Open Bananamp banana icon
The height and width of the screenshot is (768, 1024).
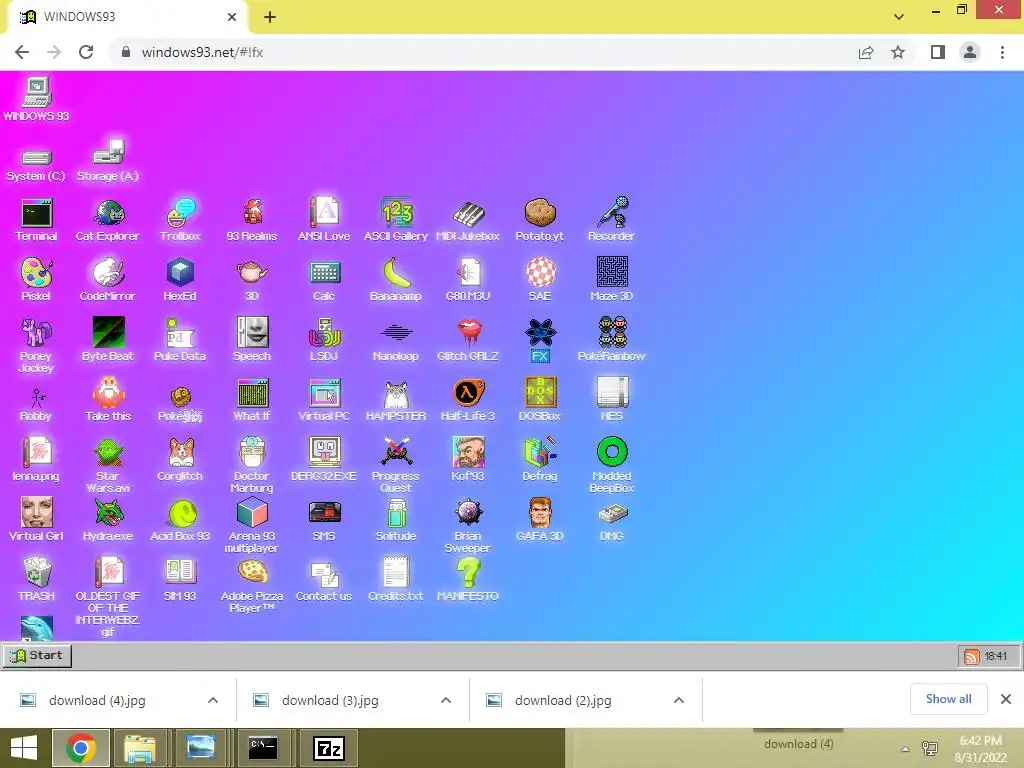point(396,280)
